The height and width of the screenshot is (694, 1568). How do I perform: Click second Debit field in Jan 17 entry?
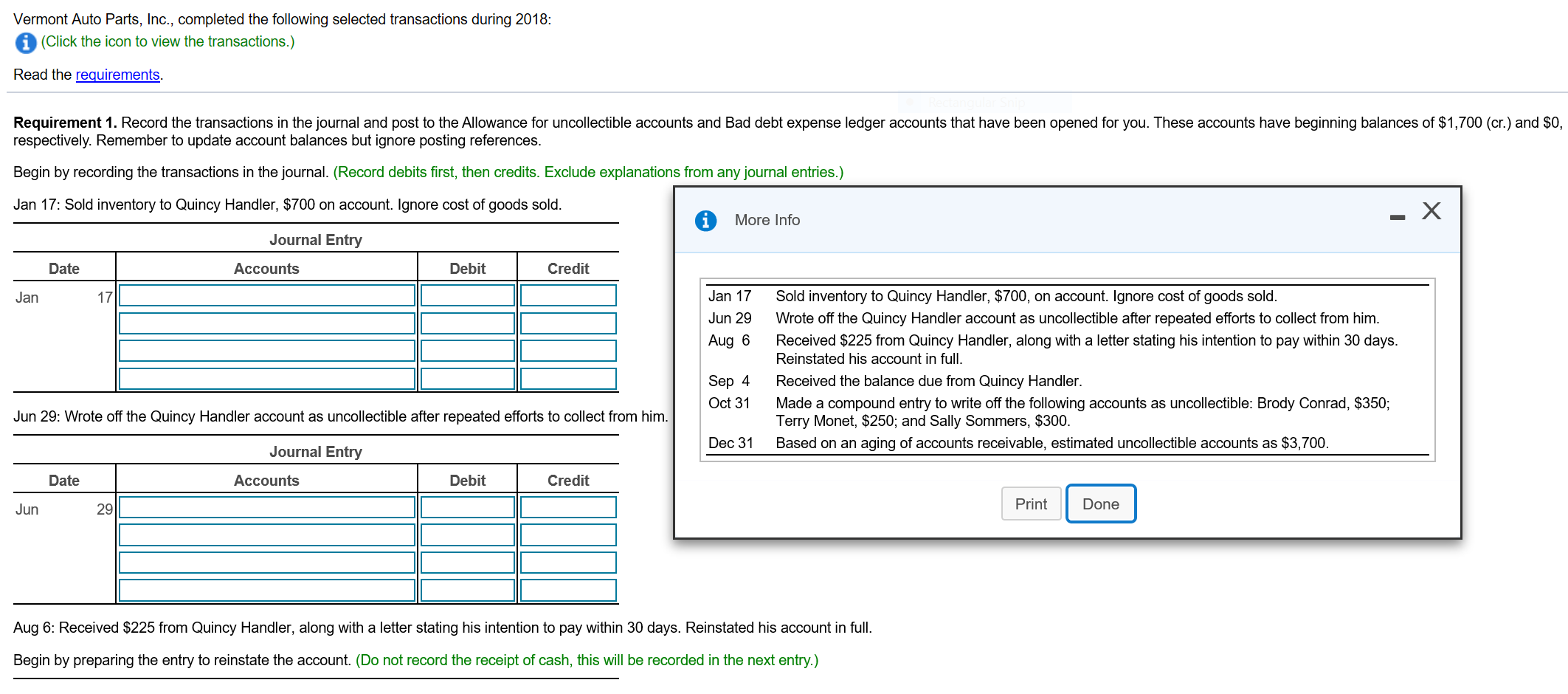pyautogui.click(x=468, y=323)
